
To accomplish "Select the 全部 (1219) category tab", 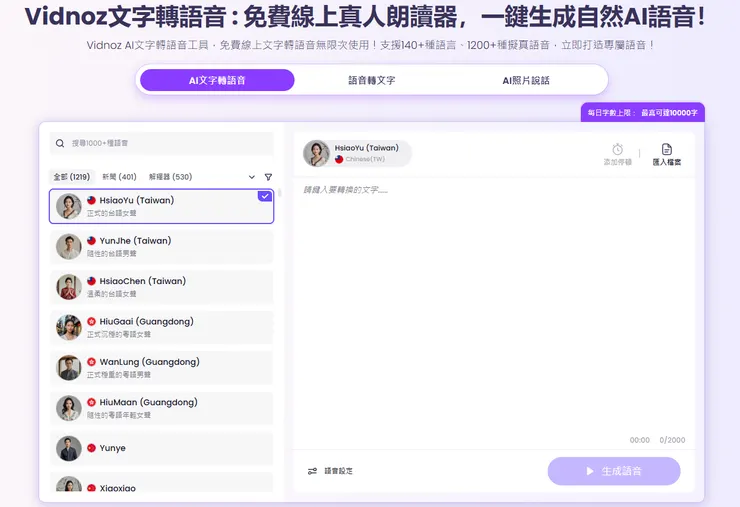I will pos(72,177).
